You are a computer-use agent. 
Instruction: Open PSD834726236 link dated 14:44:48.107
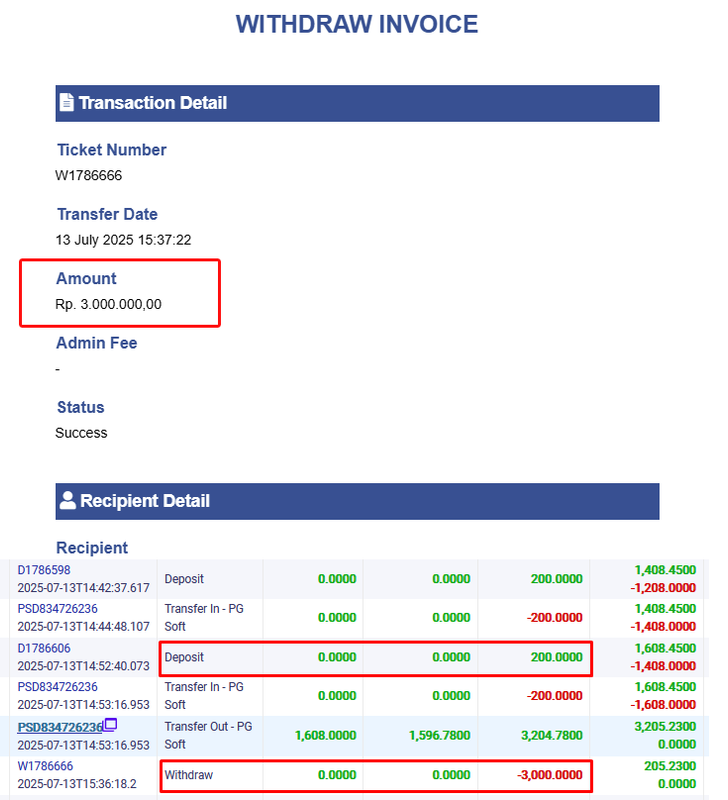[x=58, y=609]
